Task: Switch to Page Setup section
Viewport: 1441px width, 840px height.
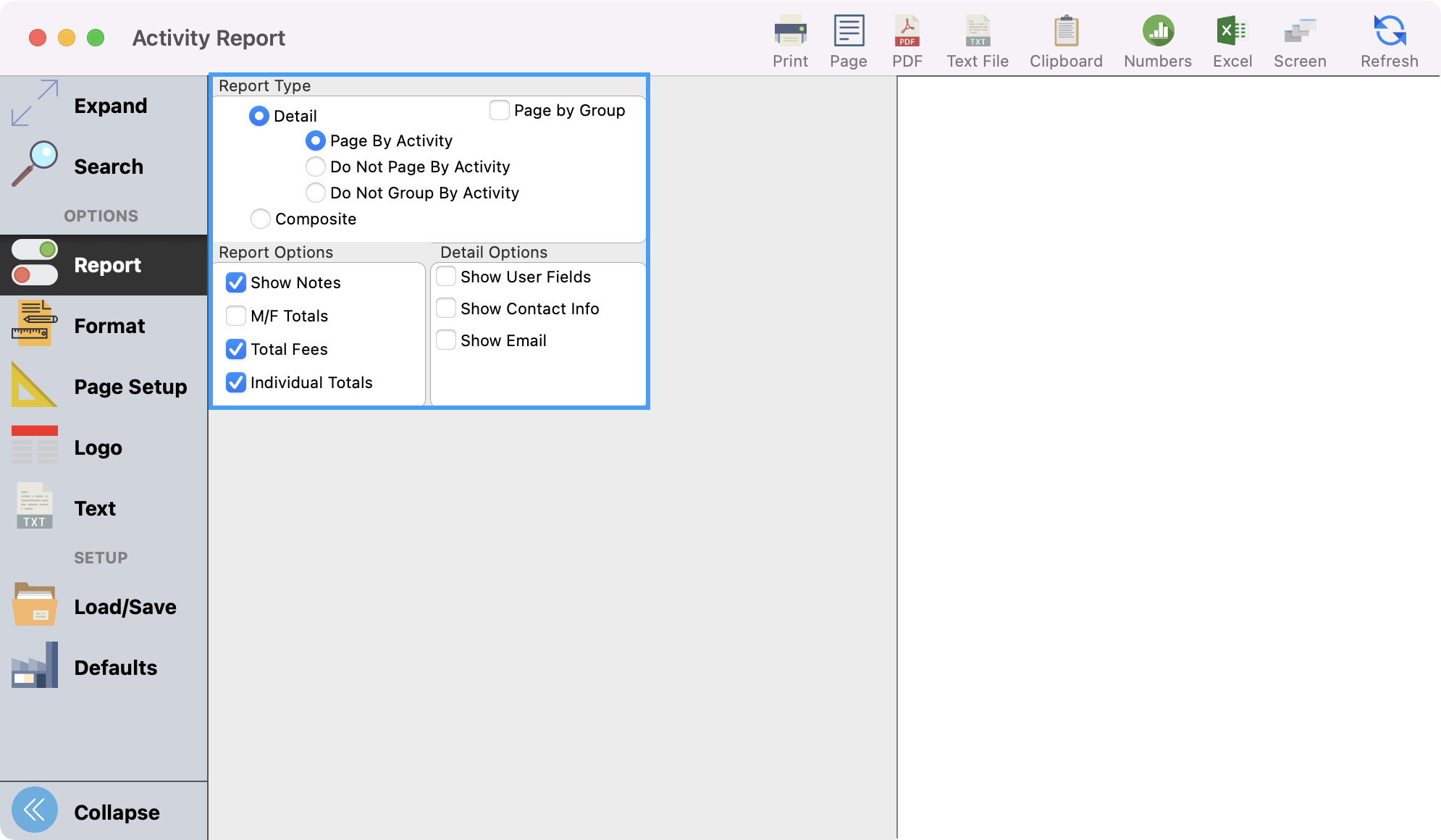Action: [x=130, y=387]
